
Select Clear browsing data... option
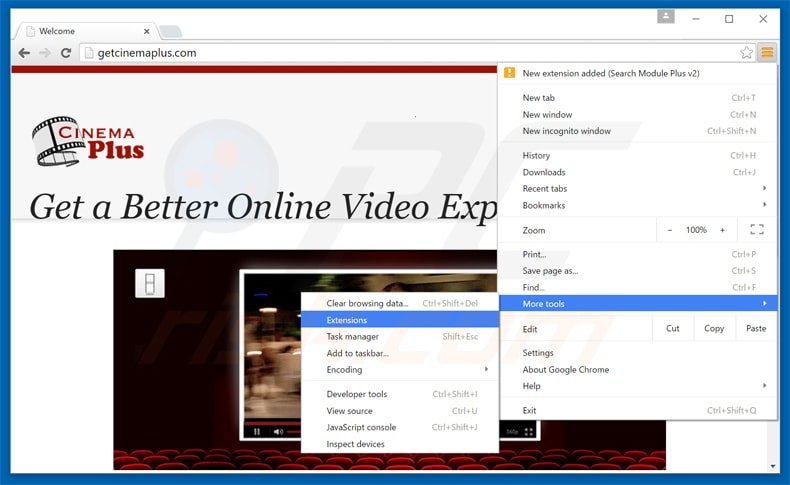pos(400,303)
